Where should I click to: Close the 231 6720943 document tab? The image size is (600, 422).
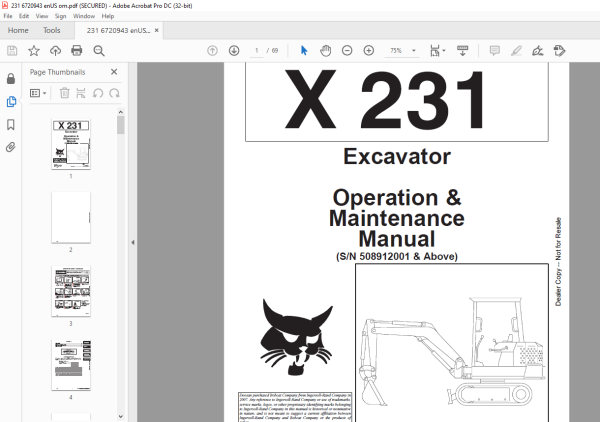click(157, 30)
